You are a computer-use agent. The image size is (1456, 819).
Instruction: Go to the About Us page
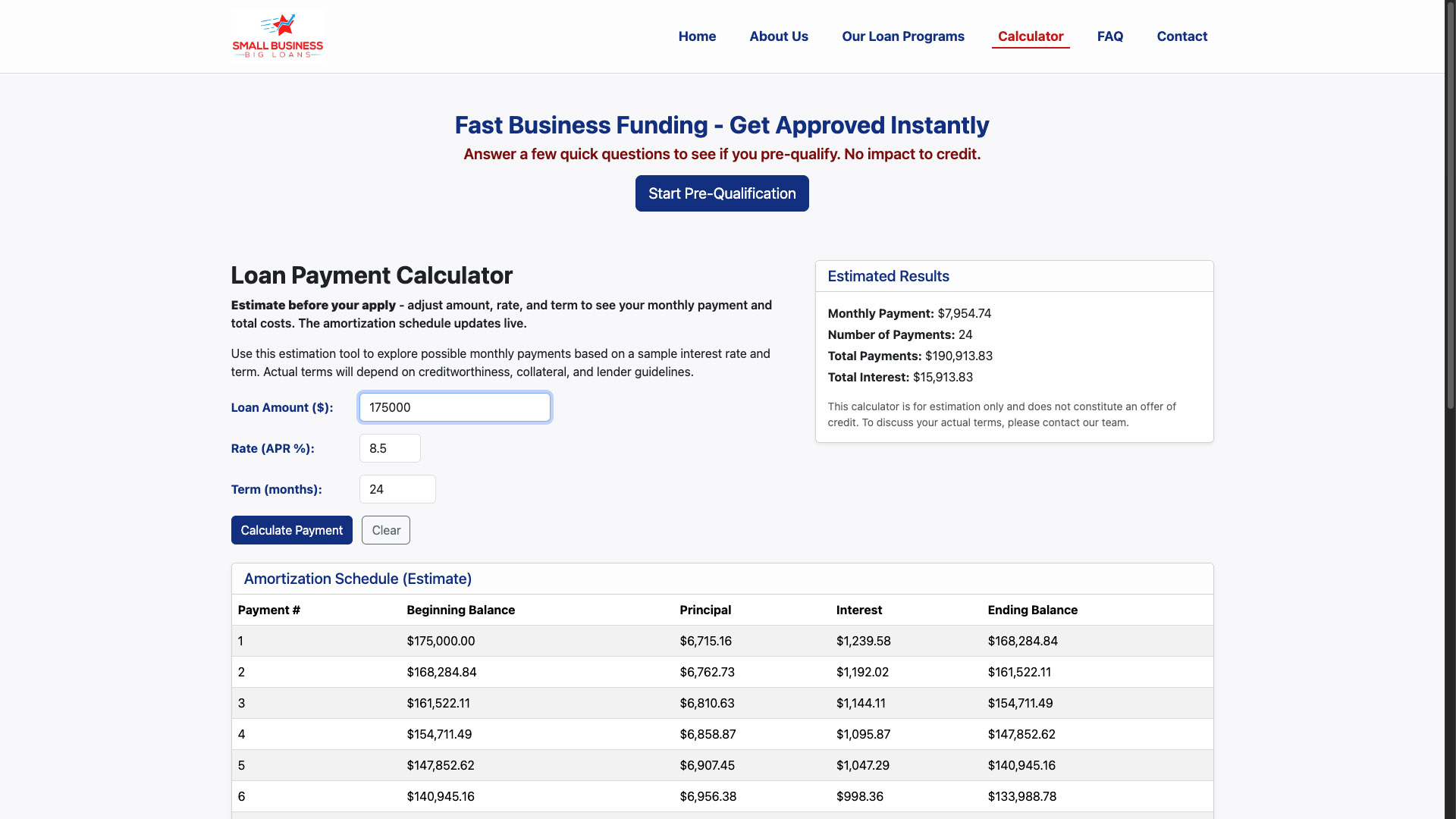tap(779, 36)
